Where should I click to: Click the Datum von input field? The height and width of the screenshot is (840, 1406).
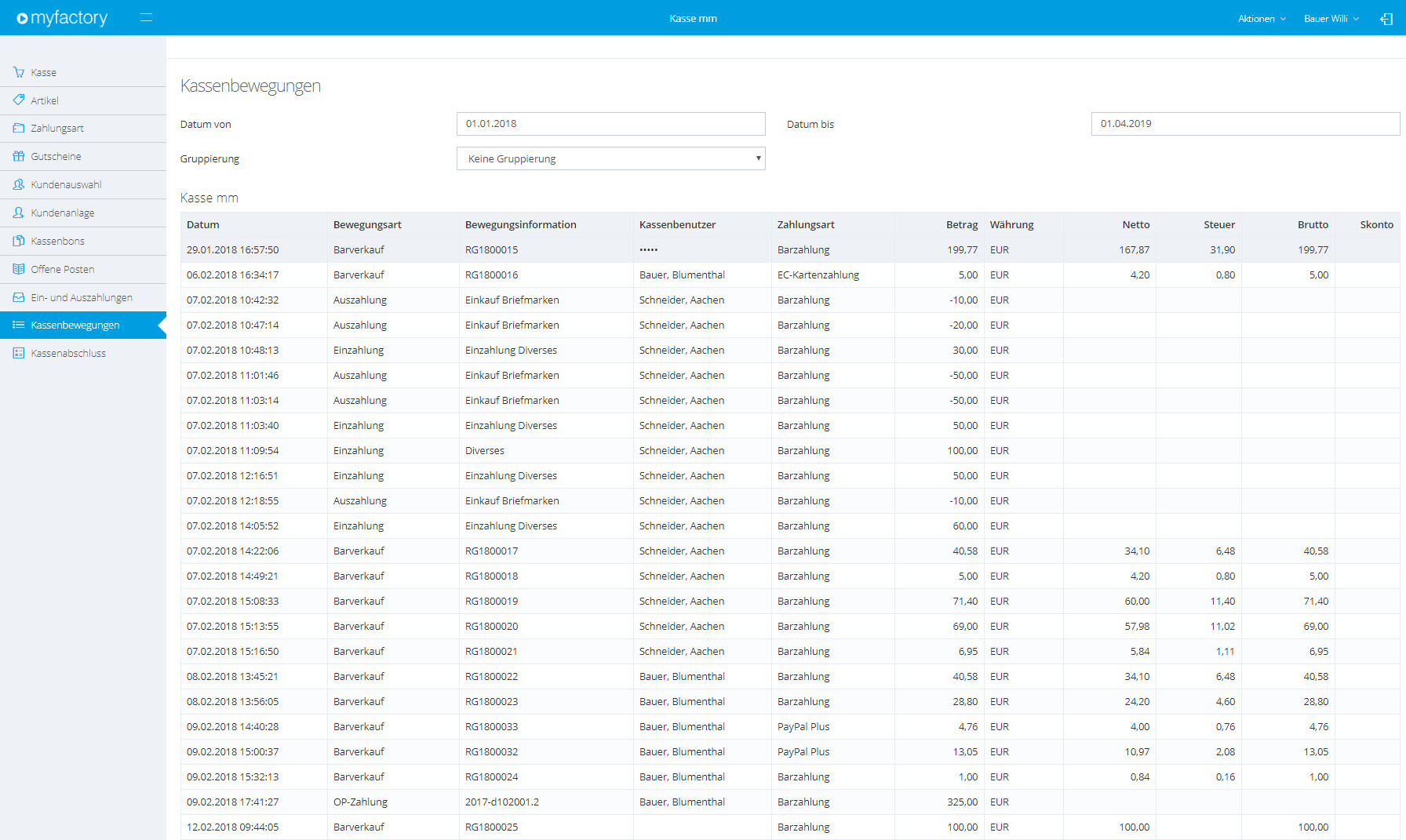point(611,124)
